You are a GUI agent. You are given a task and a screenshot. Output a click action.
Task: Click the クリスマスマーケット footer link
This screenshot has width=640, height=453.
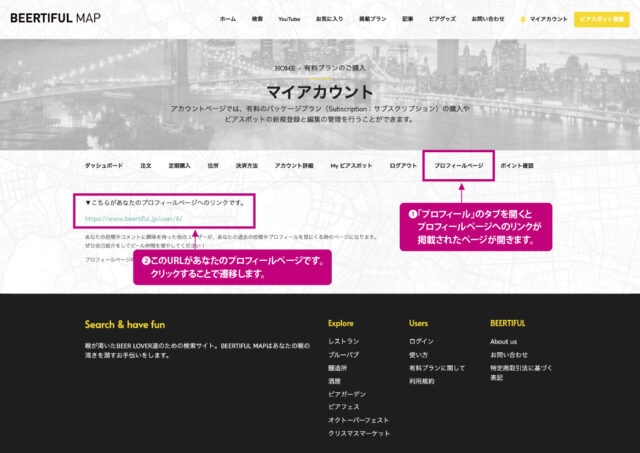coord(359,433)
